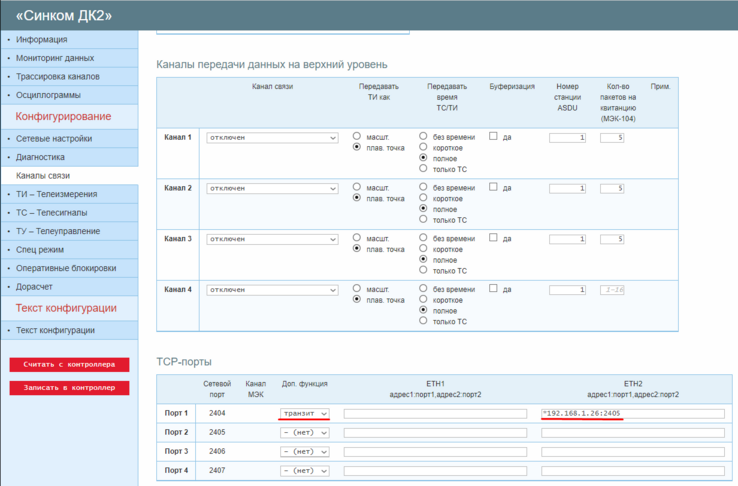The width and height of the screenshot is (738, 486).
Task: Click the ETH2 address field of Порт 1
Action: point(631,413)
